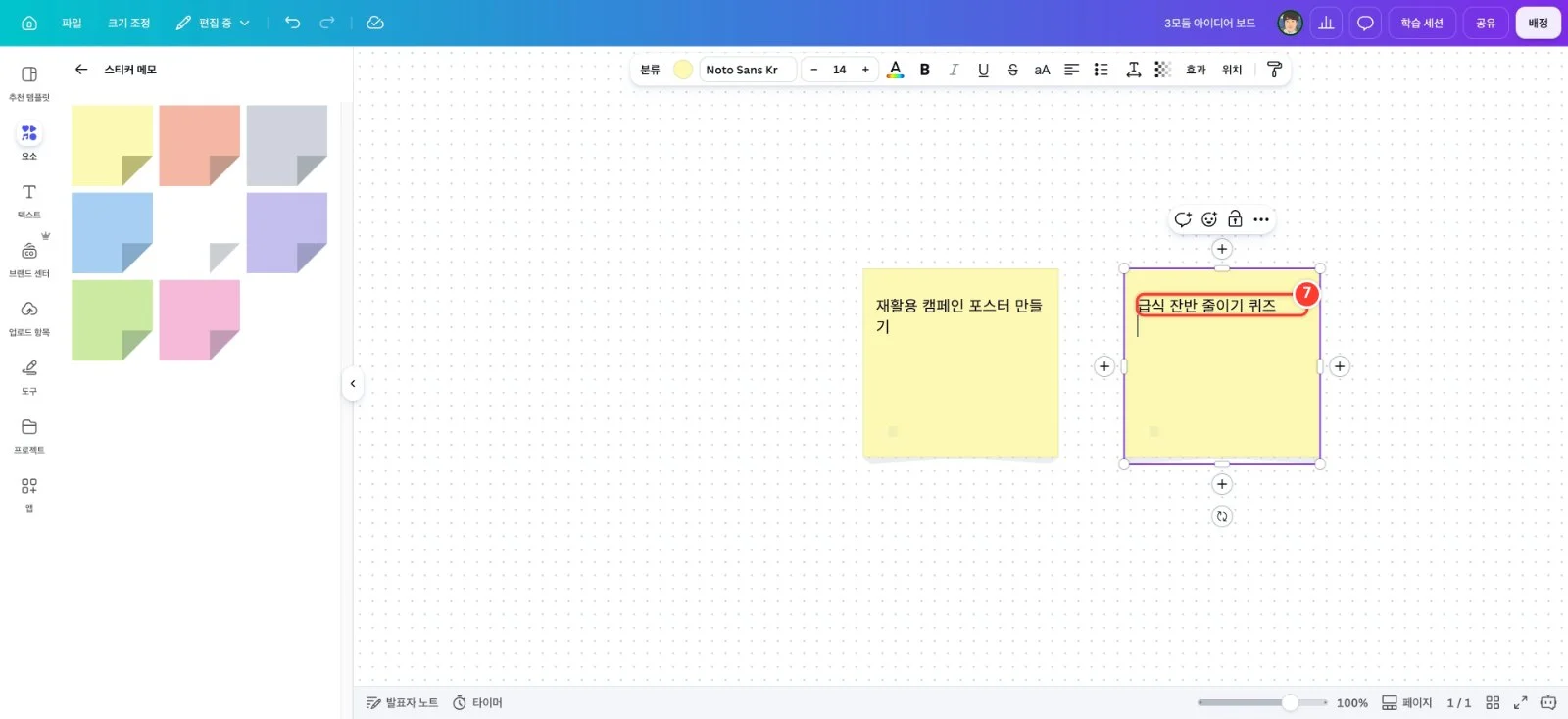The height and width of the screenshot is (719, 1568).
Task: Redo the last action
Action: pos(327,23)
